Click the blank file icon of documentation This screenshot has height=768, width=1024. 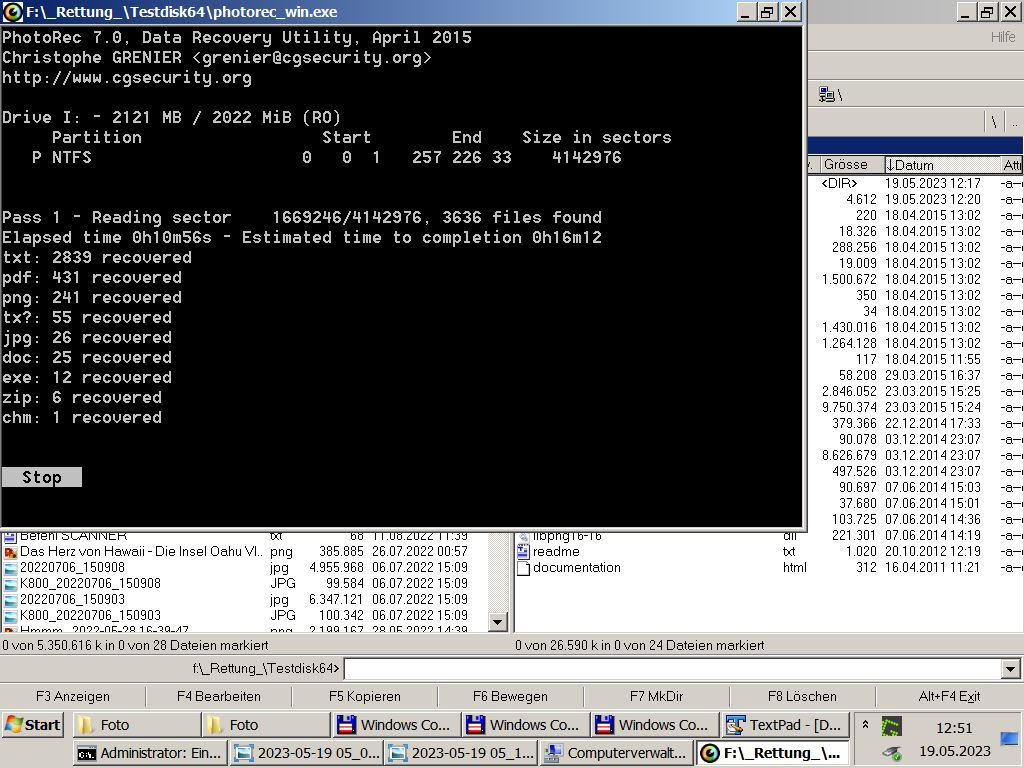coord(523,568)
